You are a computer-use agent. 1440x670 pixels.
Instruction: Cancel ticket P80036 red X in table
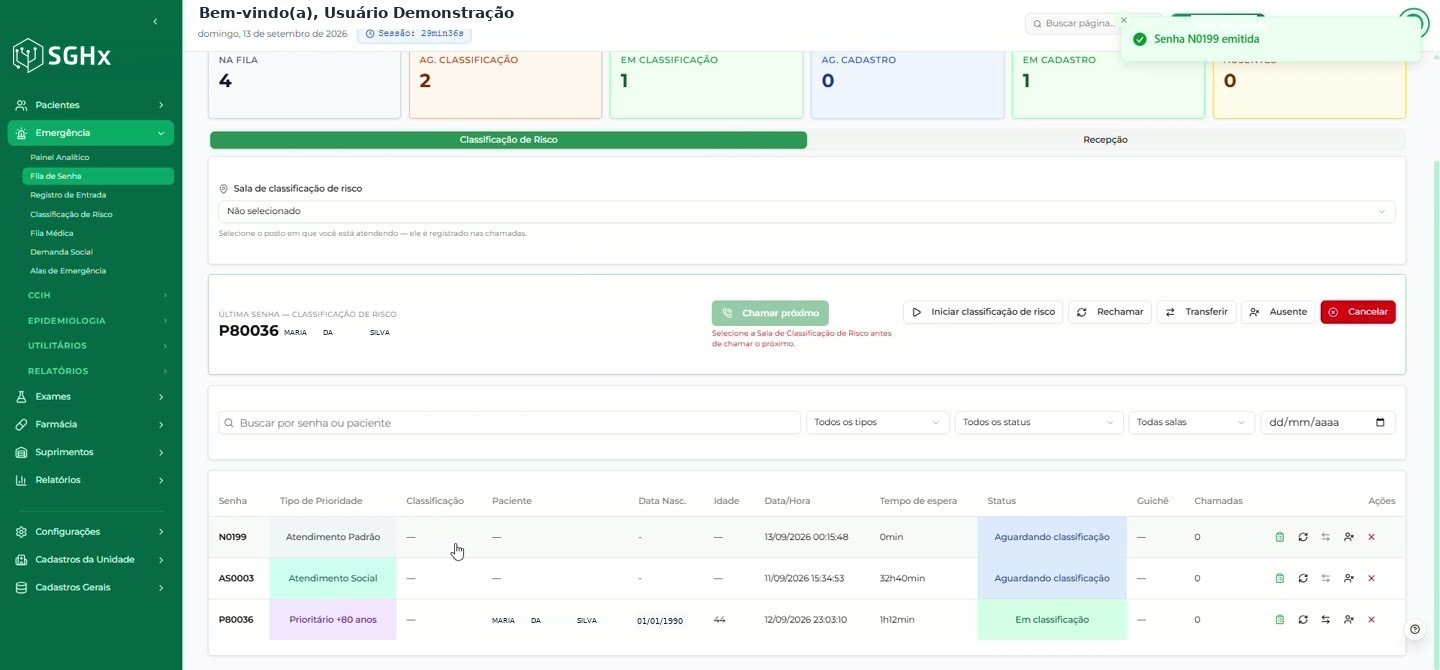[x=1371, y=620]
